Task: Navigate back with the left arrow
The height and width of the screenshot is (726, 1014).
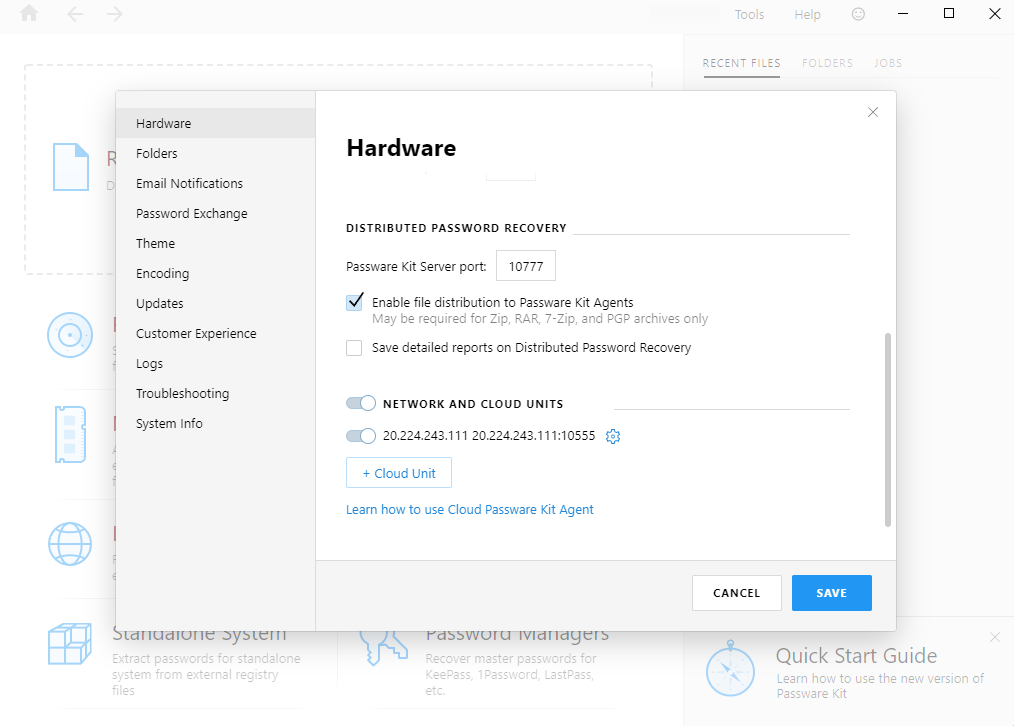Action: [75, 14]
